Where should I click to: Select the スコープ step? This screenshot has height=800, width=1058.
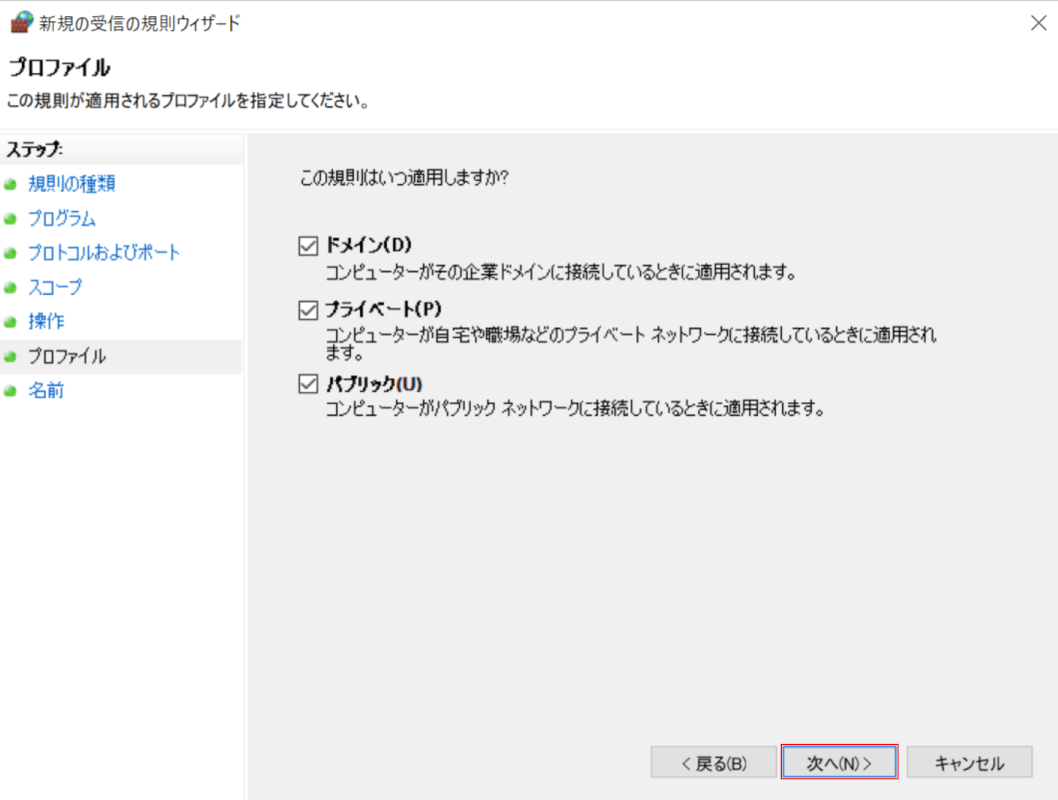coord(55,287)
